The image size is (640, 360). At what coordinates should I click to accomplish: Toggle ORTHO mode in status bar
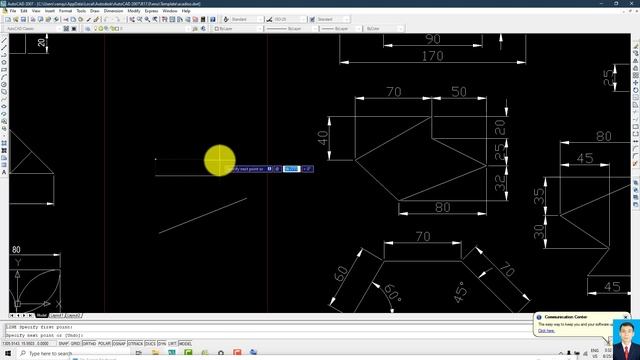pos(89,344)
